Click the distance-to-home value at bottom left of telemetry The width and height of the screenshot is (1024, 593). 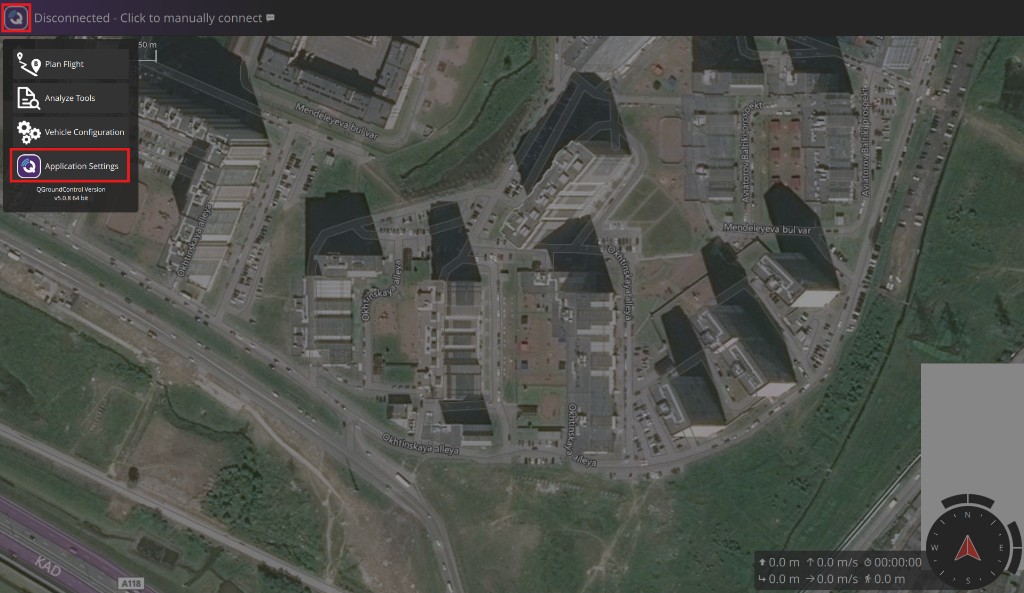[778, 579]
